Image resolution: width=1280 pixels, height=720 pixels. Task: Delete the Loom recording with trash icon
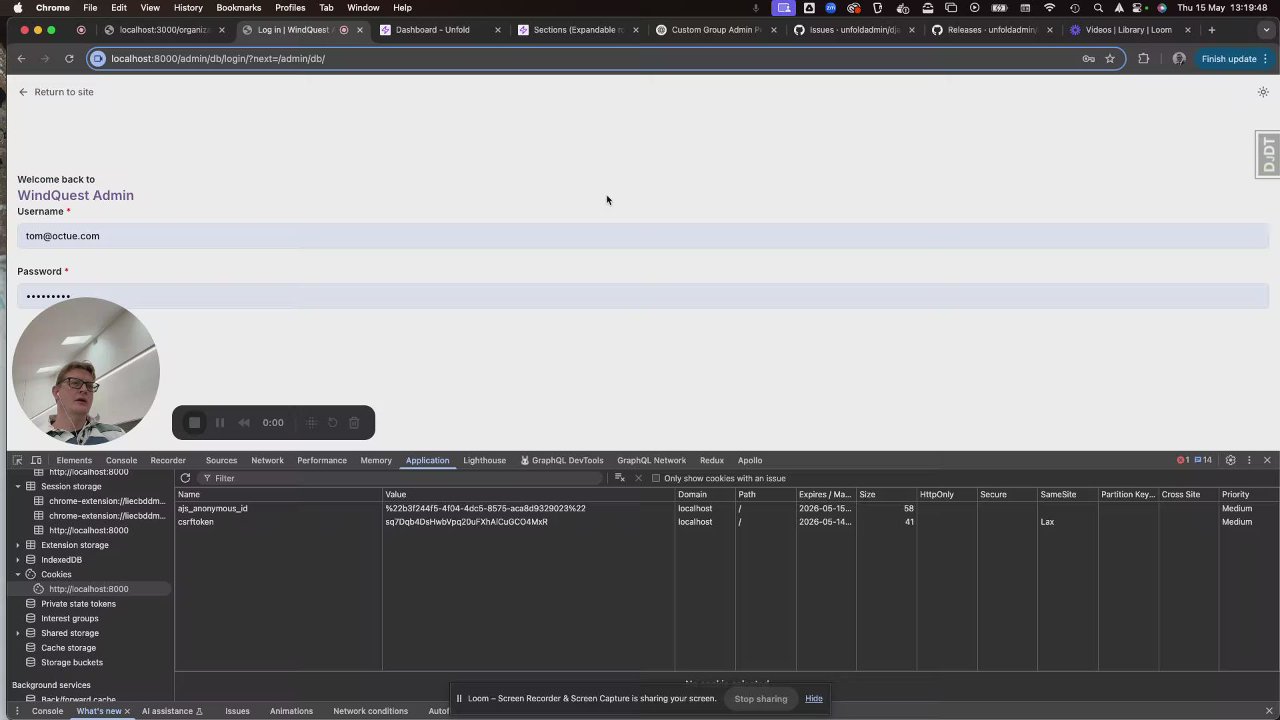pyautogui.click(x=354, y=423)
